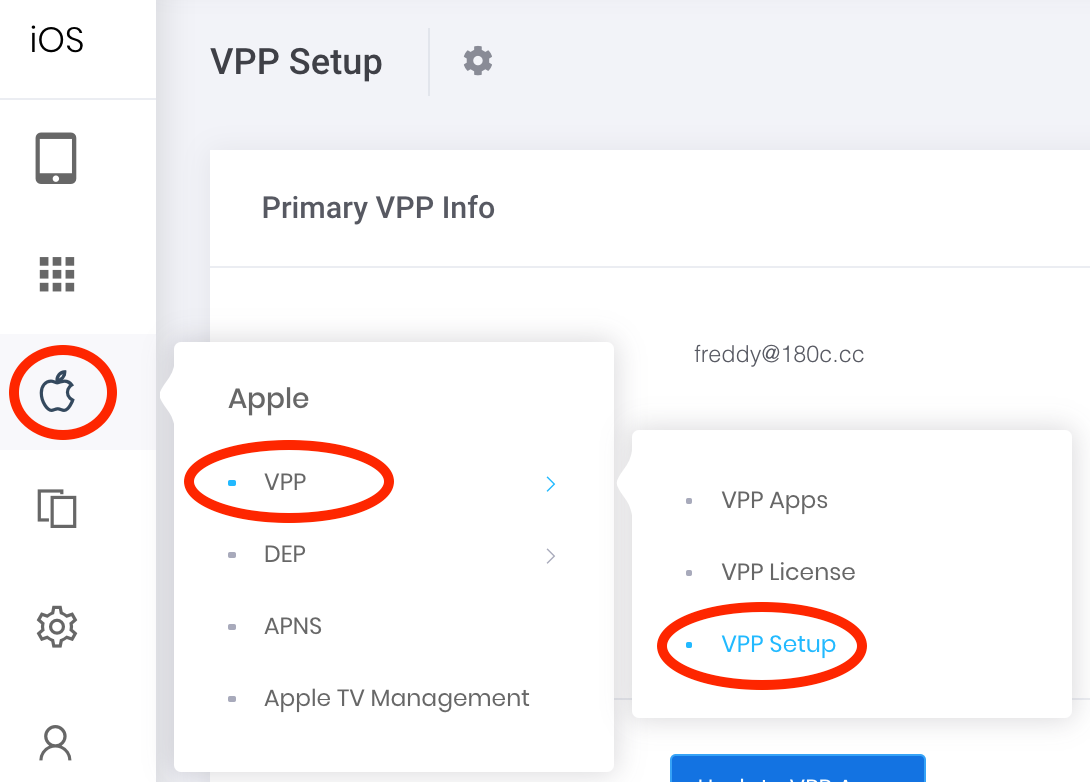Select the Apple logo sidebar icon

point(57,392)
